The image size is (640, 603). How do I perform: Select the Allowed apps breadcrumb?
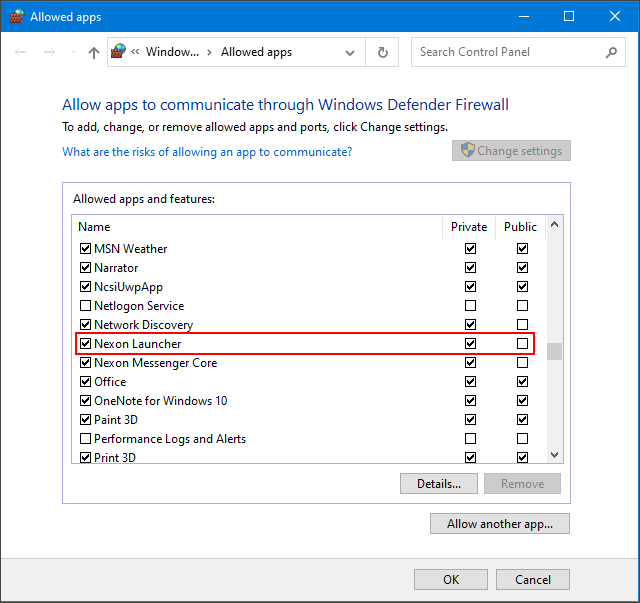click(256, 52)
